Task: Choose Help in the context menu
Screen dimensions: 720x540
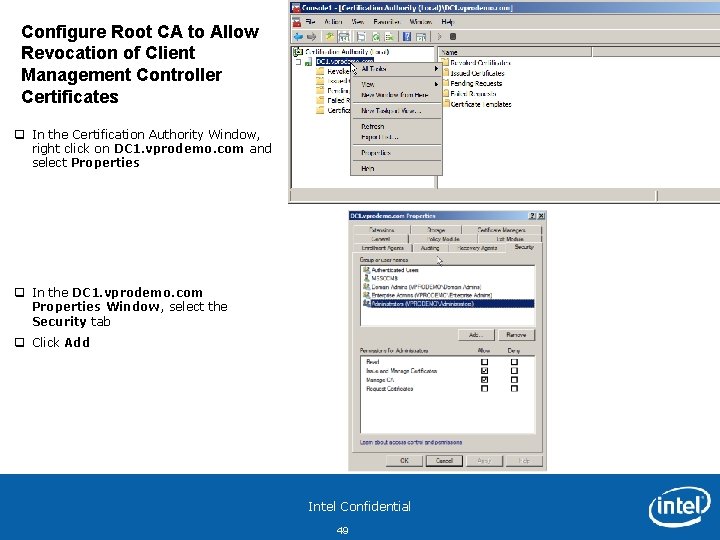Action: pos(396,169)
